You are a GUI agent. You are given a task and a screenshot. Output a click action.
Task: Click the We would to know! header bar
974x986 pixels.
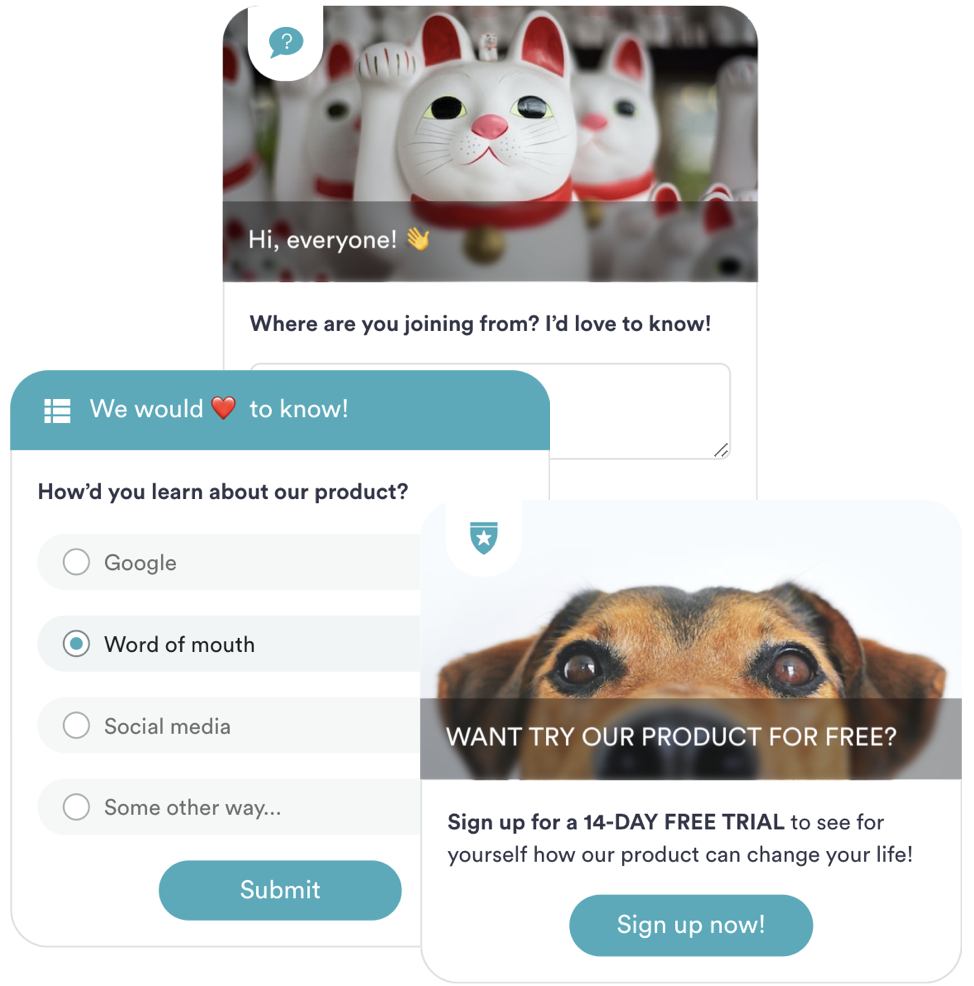[x=280, y=410]
